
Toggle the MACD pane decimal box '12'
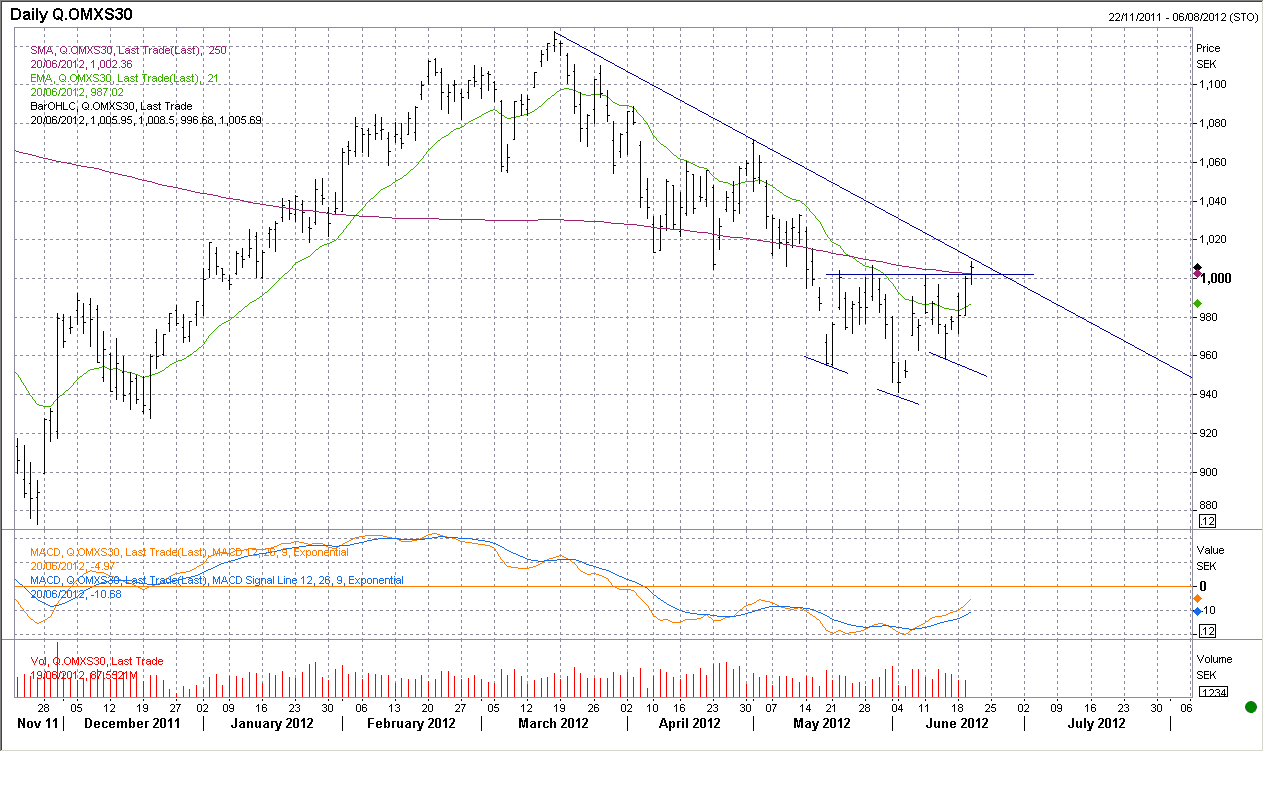pyautogui.click(x=1207, y=631)
